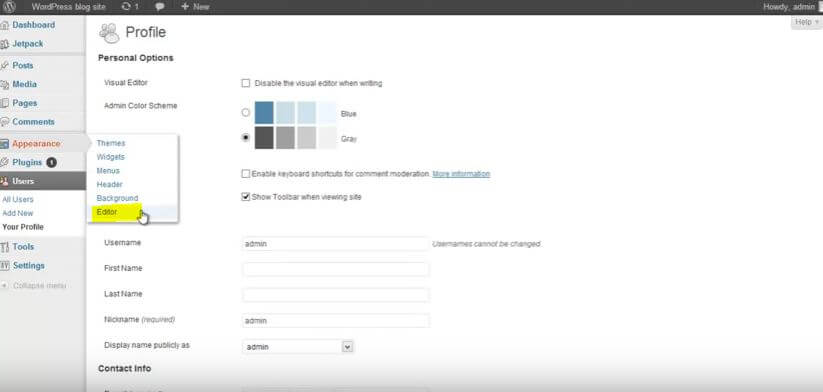Click the WordPress logo icon

[x=9, y=7]
